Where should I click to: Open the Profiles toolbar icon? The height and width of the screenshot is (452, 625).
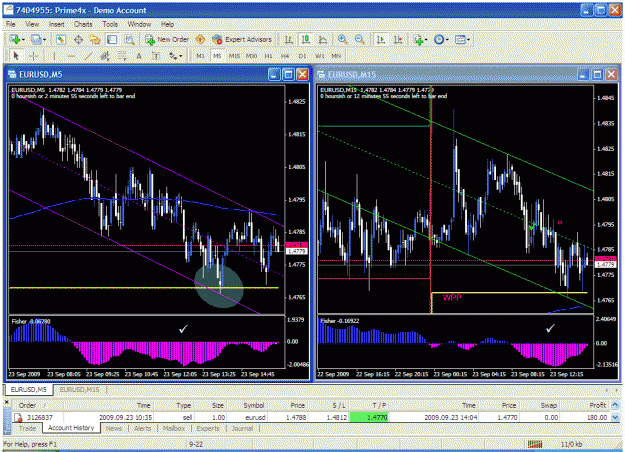point(36,39)
